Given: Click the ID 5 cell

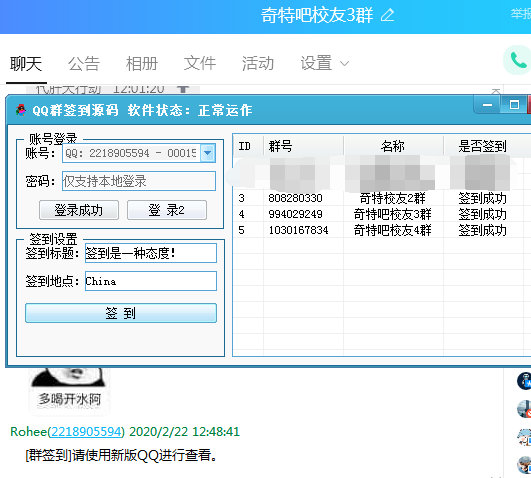Looking at the screenshot, I should tap(241, 230).
